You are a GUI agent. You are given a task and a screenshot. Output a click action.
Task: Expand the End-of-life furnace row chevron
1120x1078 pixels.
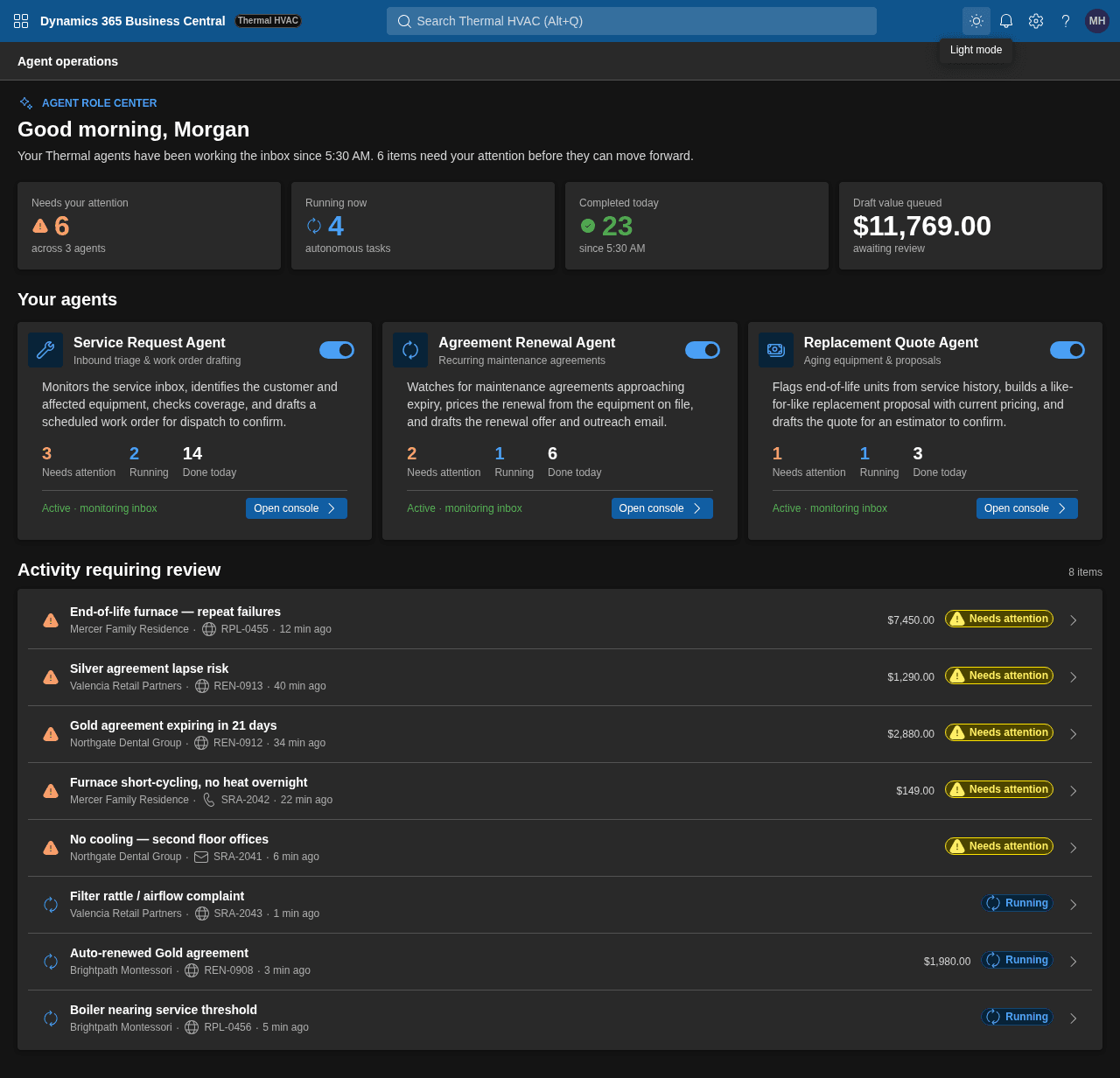pos(1074,620)
